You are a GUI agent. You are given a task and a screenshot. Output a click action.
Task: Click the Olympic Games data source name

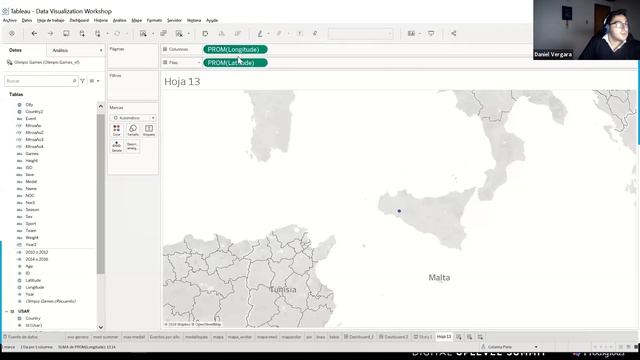47,62
